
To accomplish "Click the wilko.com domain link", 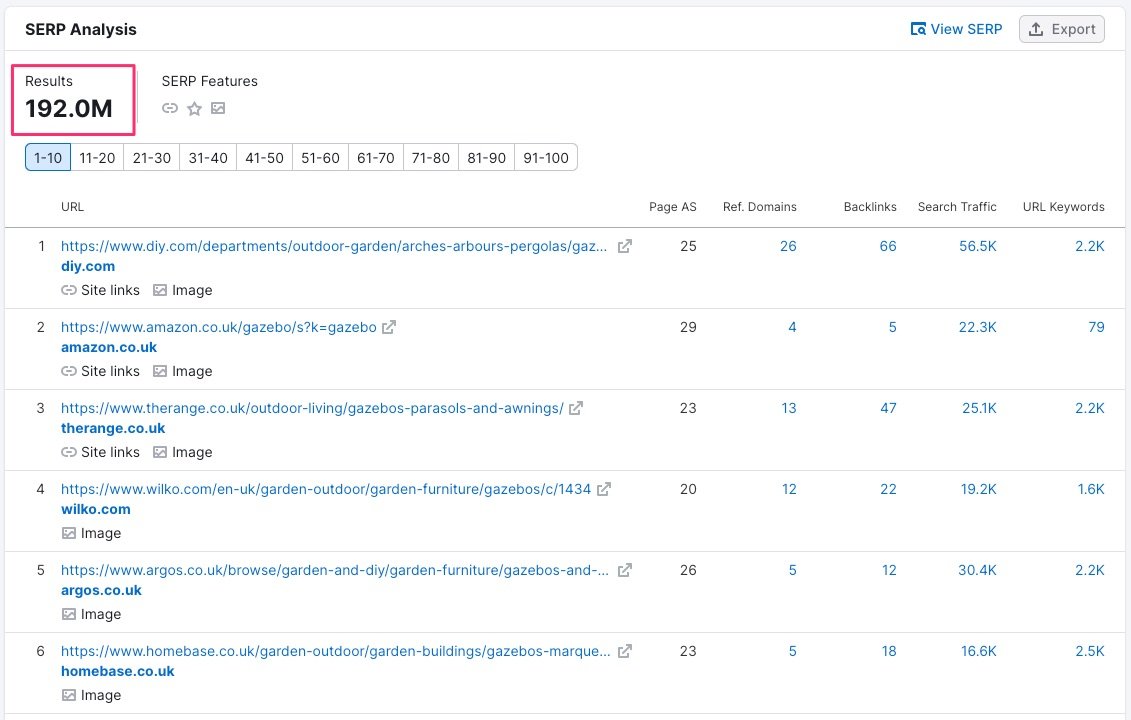I will [96, 509].
